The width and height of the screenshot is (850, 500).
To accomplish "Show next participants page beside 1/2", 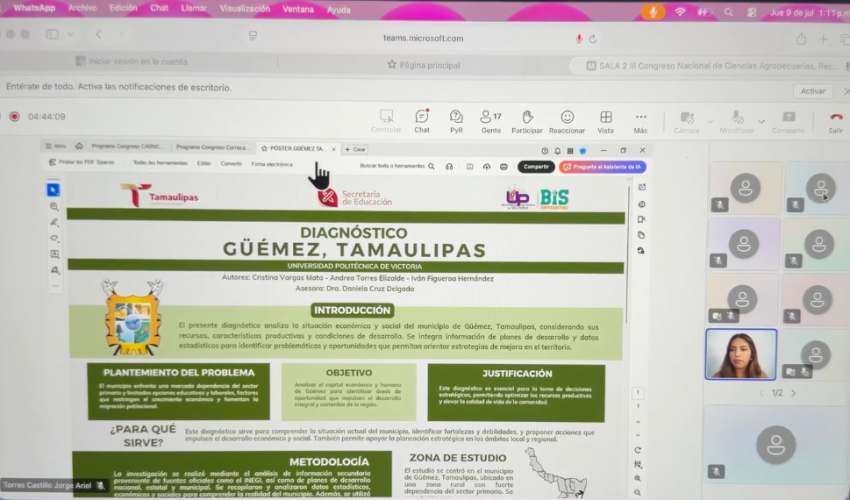I will click(x=793, y=393).
